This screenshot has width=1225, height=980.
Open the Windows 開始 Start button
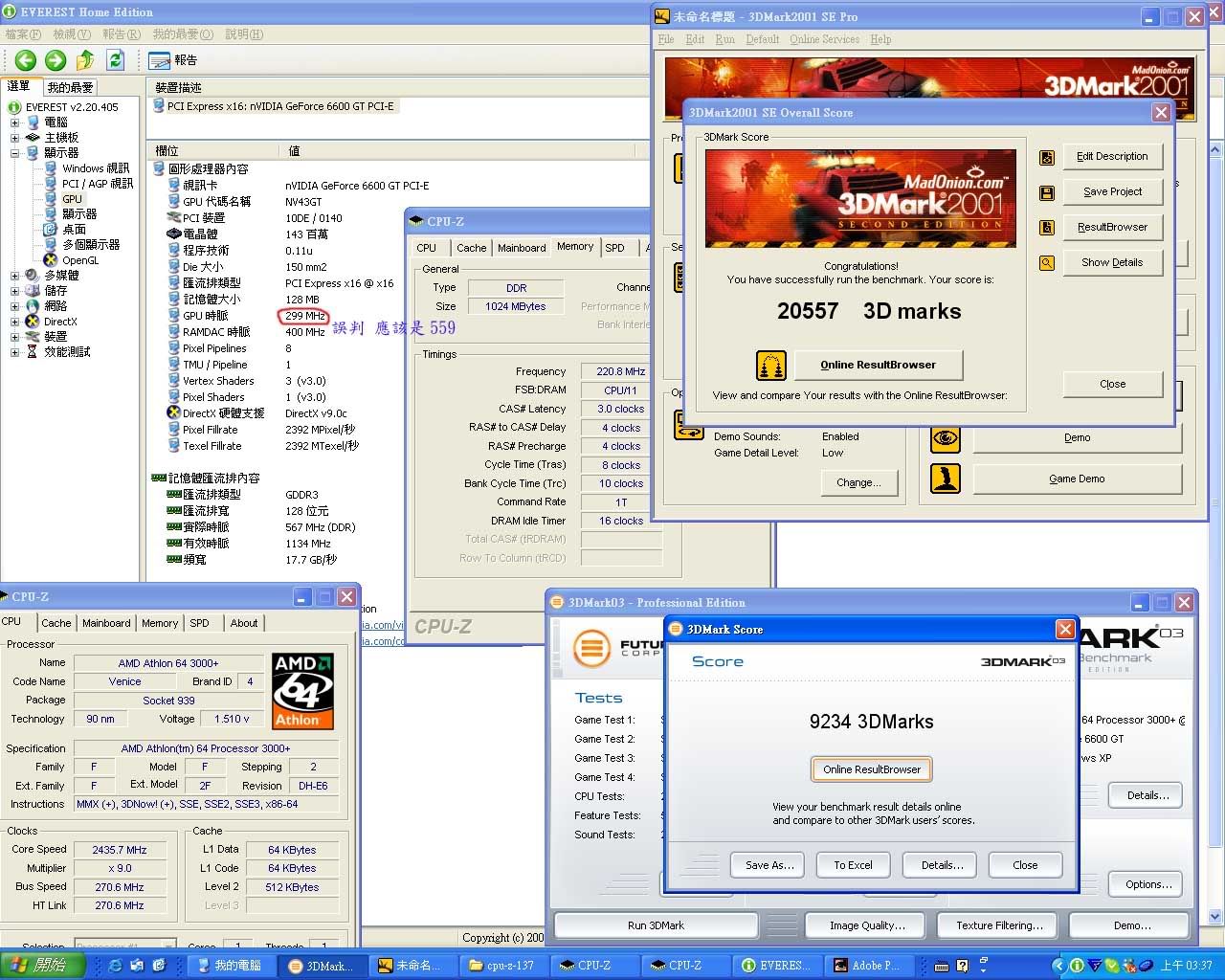(41, 966)
